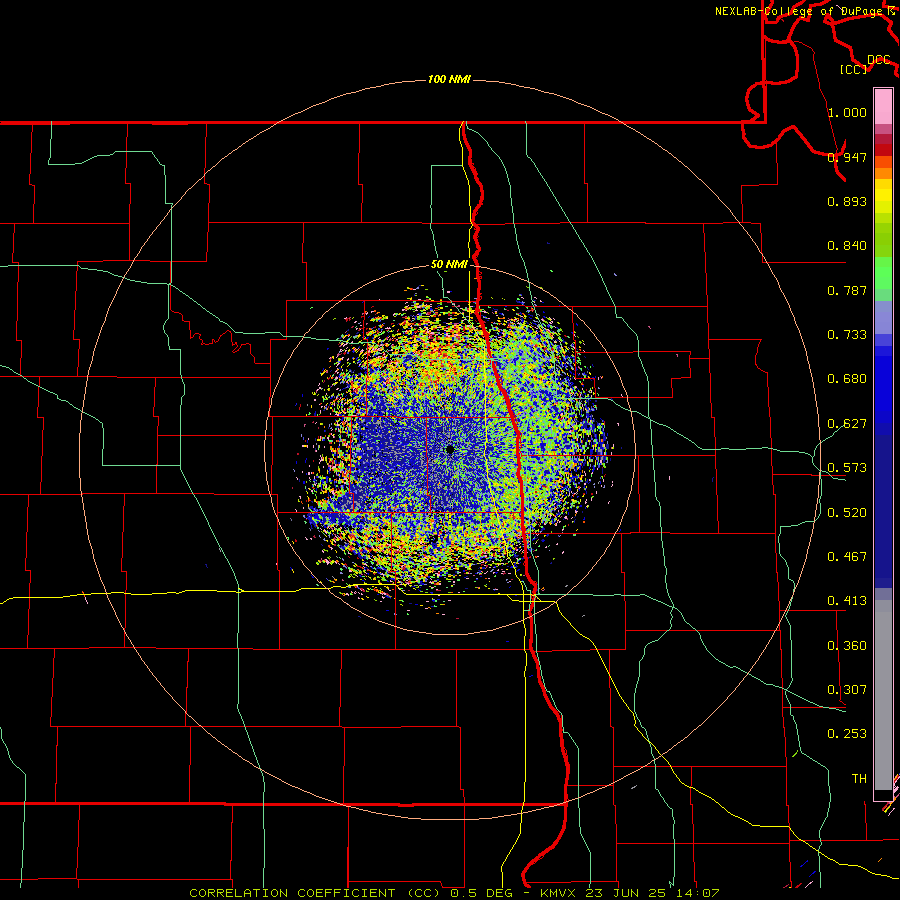The width and height of the screenshot is (900, 900).
Task: Click the 0.680 scale value
Action: click(847, 379)
